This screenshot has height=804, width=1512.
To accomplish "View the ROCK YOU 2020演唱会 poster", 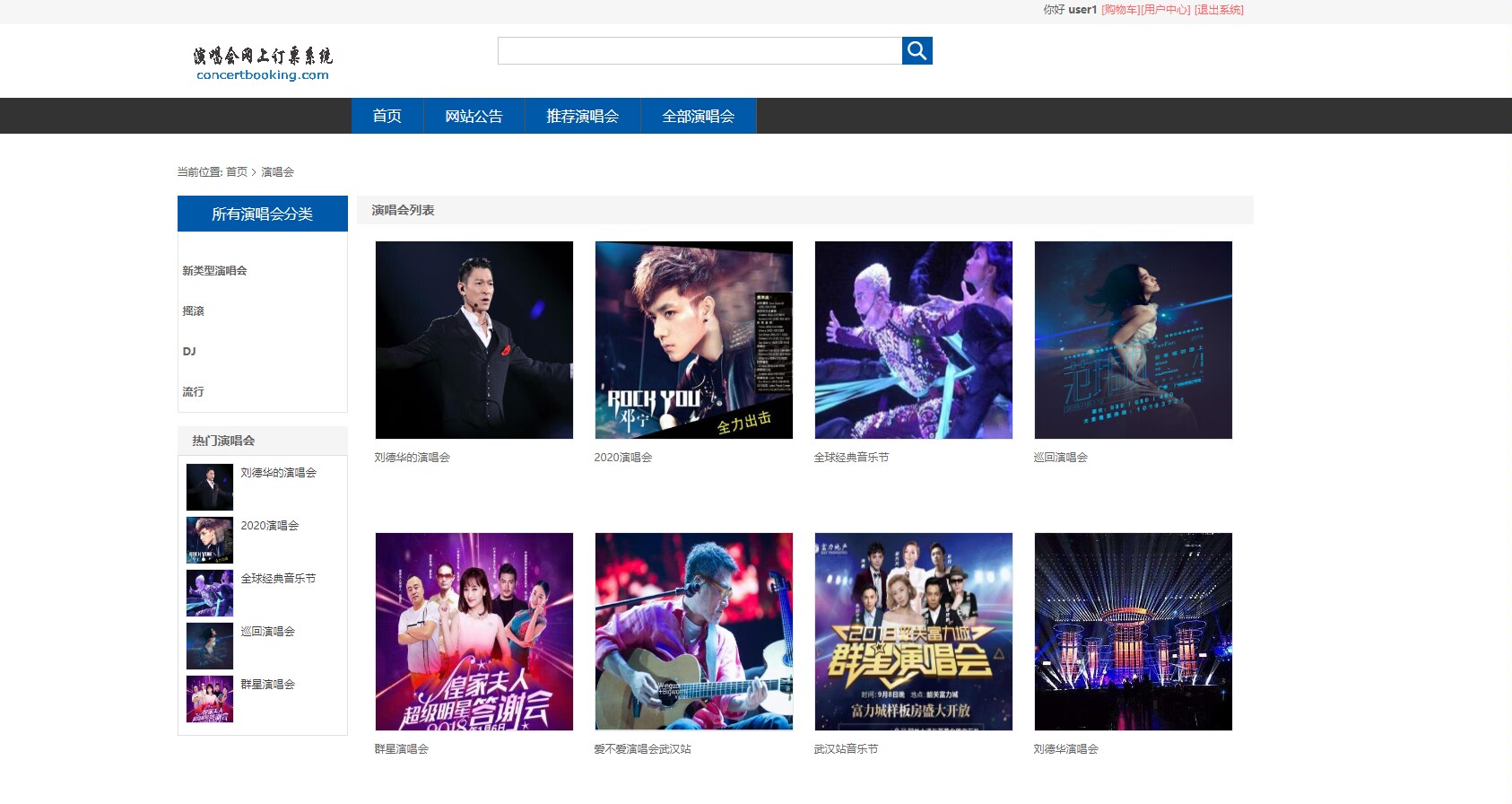I will pyautogui.click(x=693, y=340).
